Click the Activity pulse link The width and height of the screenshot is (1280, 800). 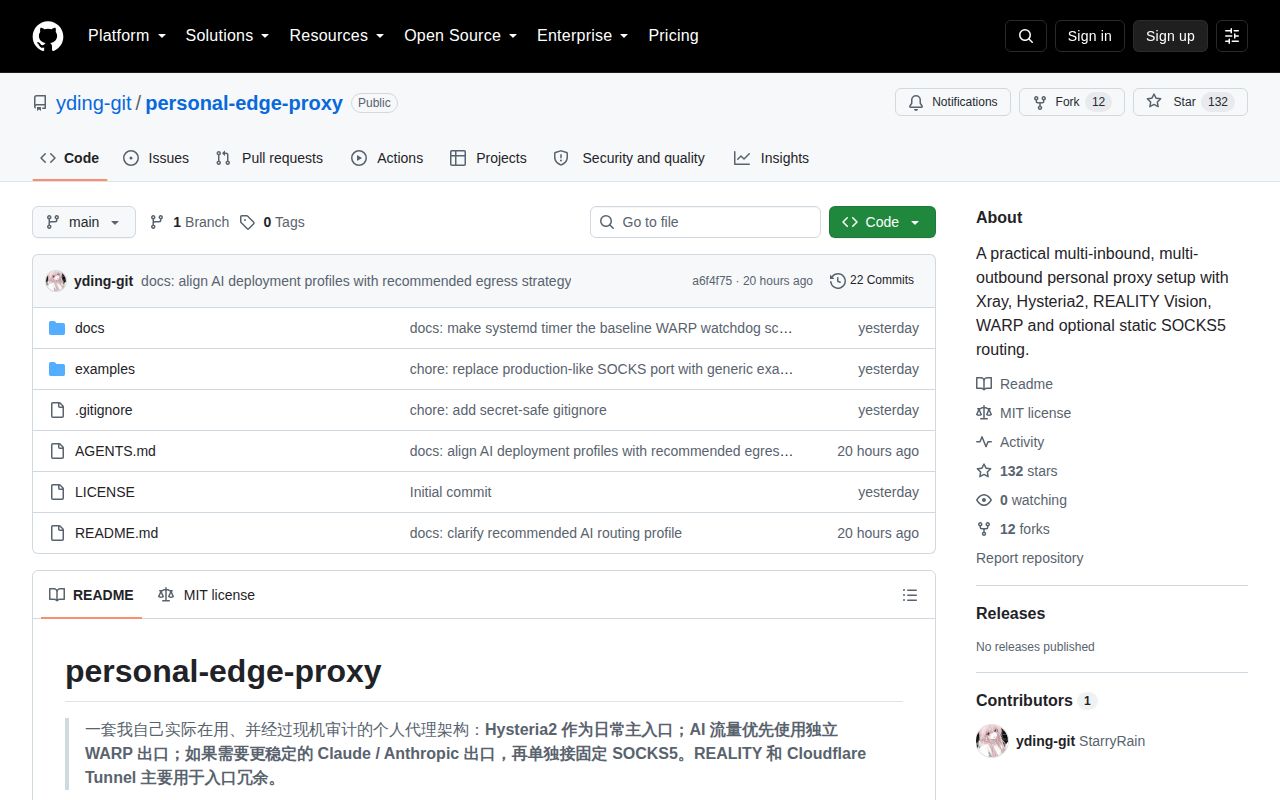1010,442
